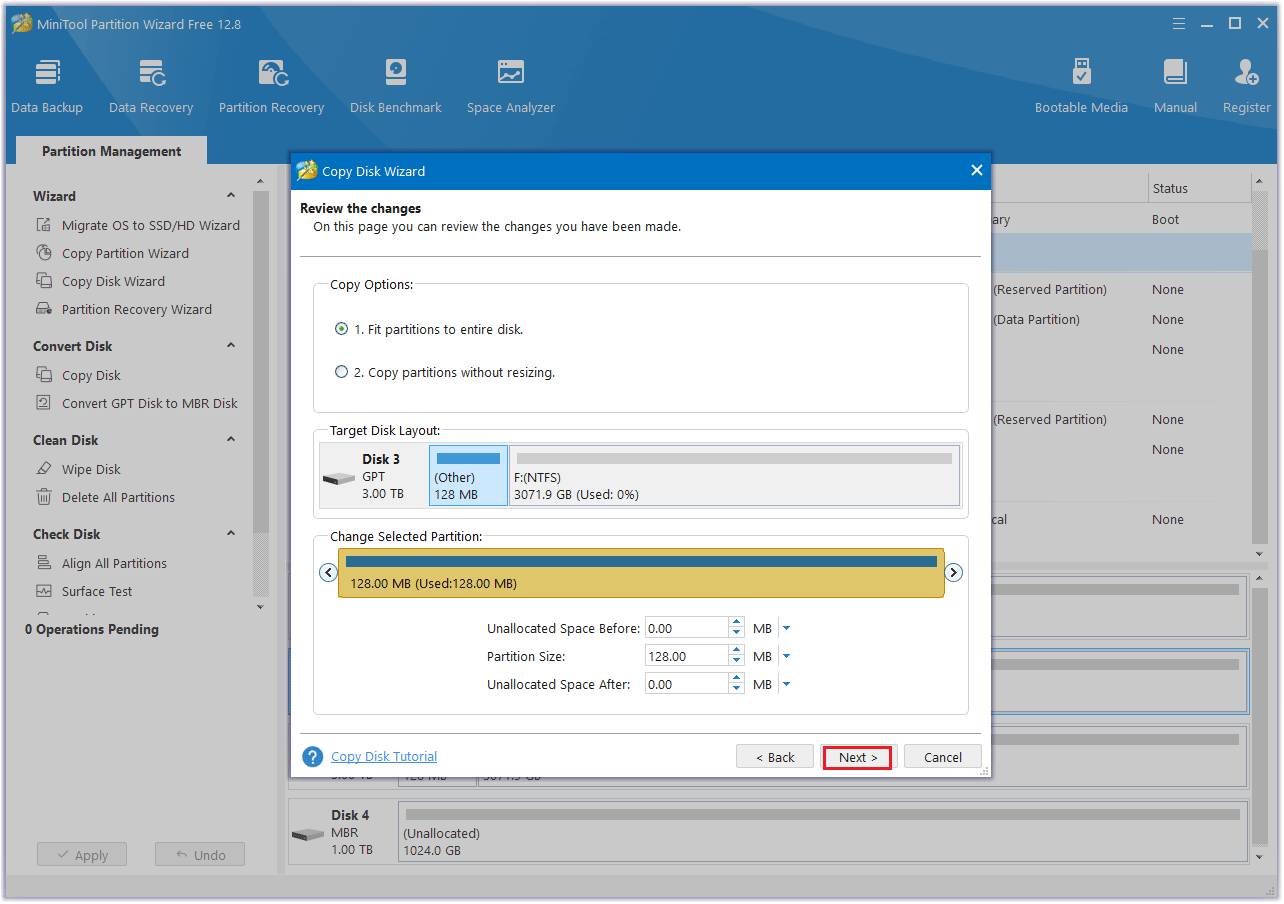
Task: Click the Delete All Partitions trash icon
Action: (44, 497)
